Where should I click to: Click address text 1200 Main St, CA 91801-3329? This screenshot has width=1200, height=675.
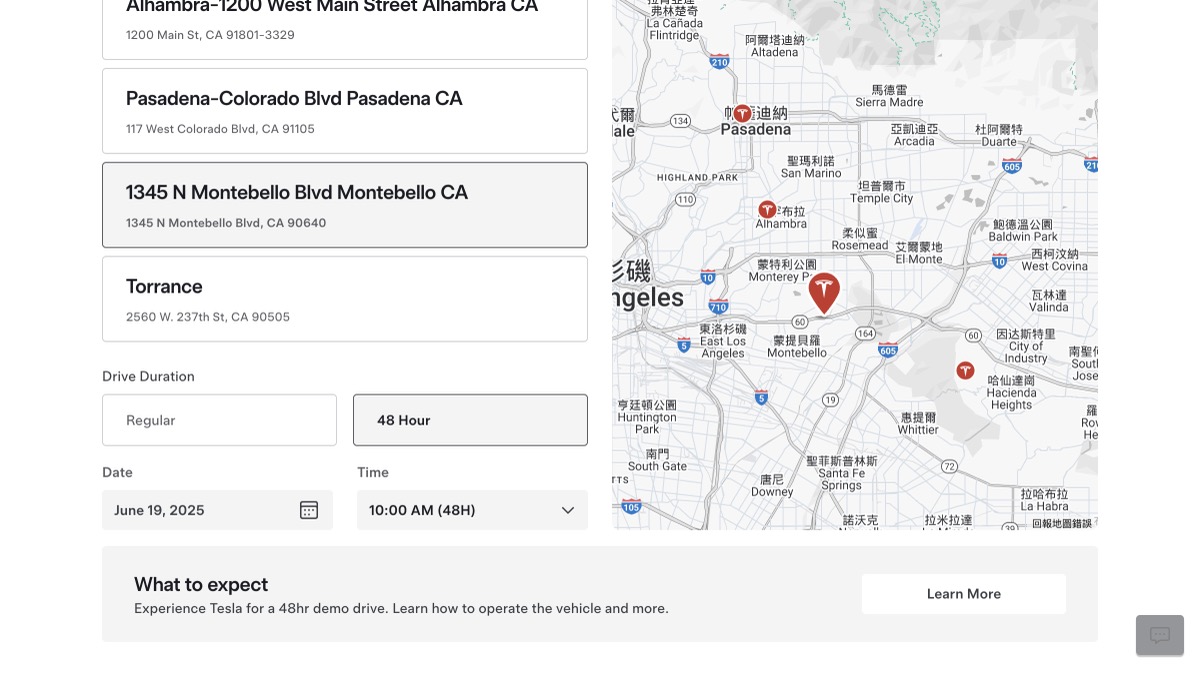tap(210, 35)
